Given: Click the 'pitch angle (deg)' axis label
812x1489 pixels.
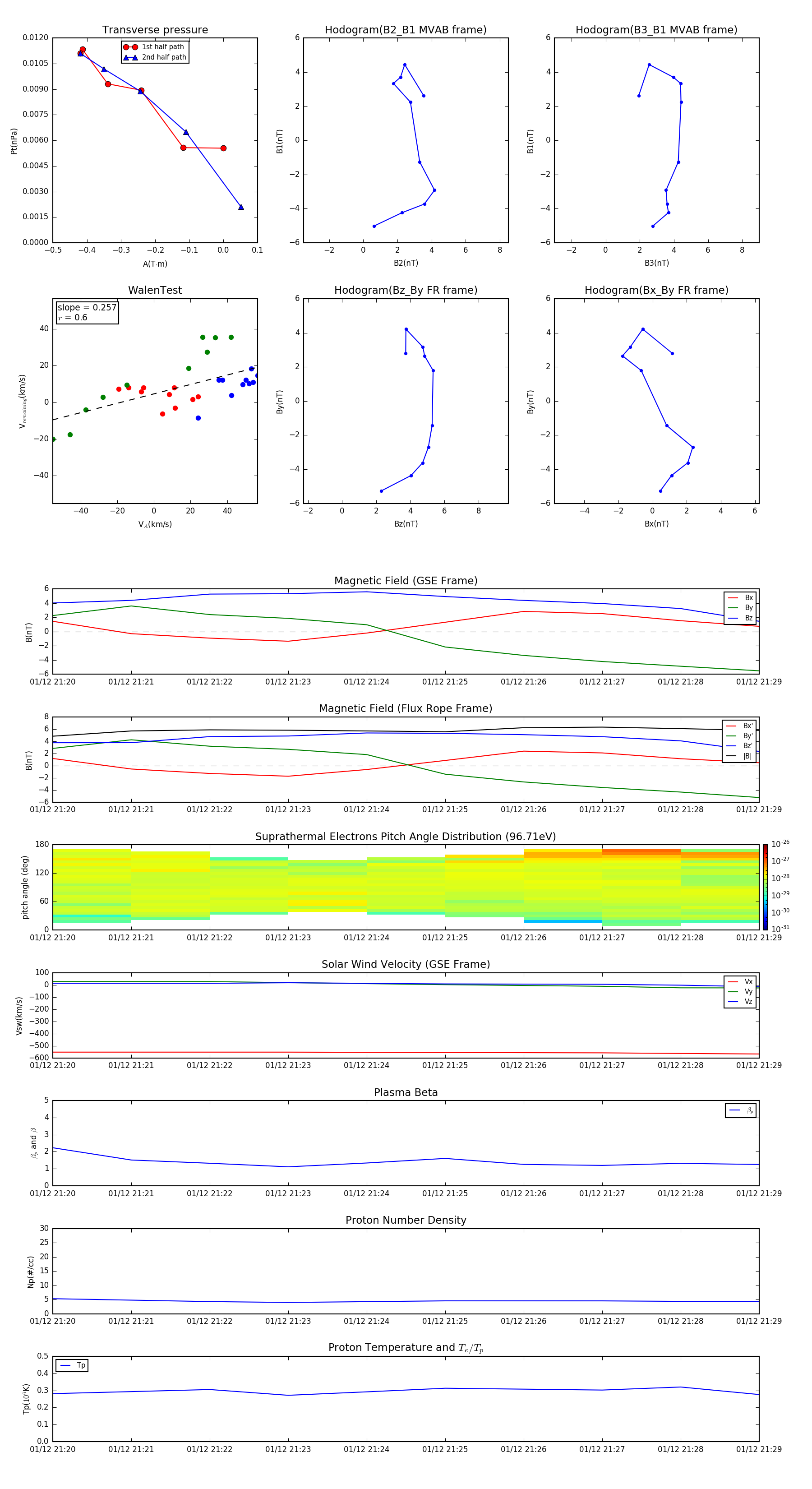Looking at the screenshot, I should [25, 887].
